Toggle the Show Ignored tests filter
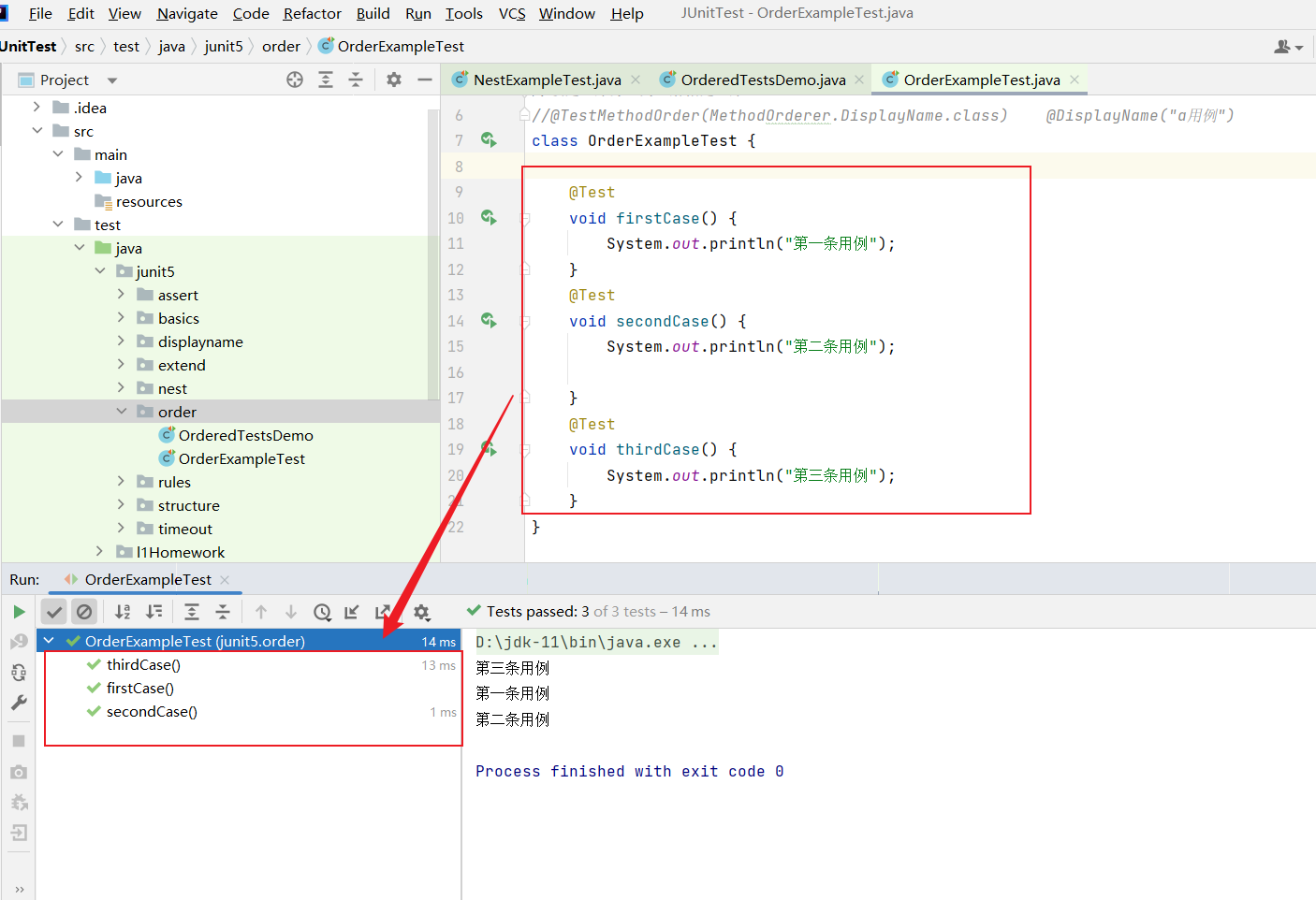 pos(84,612)
